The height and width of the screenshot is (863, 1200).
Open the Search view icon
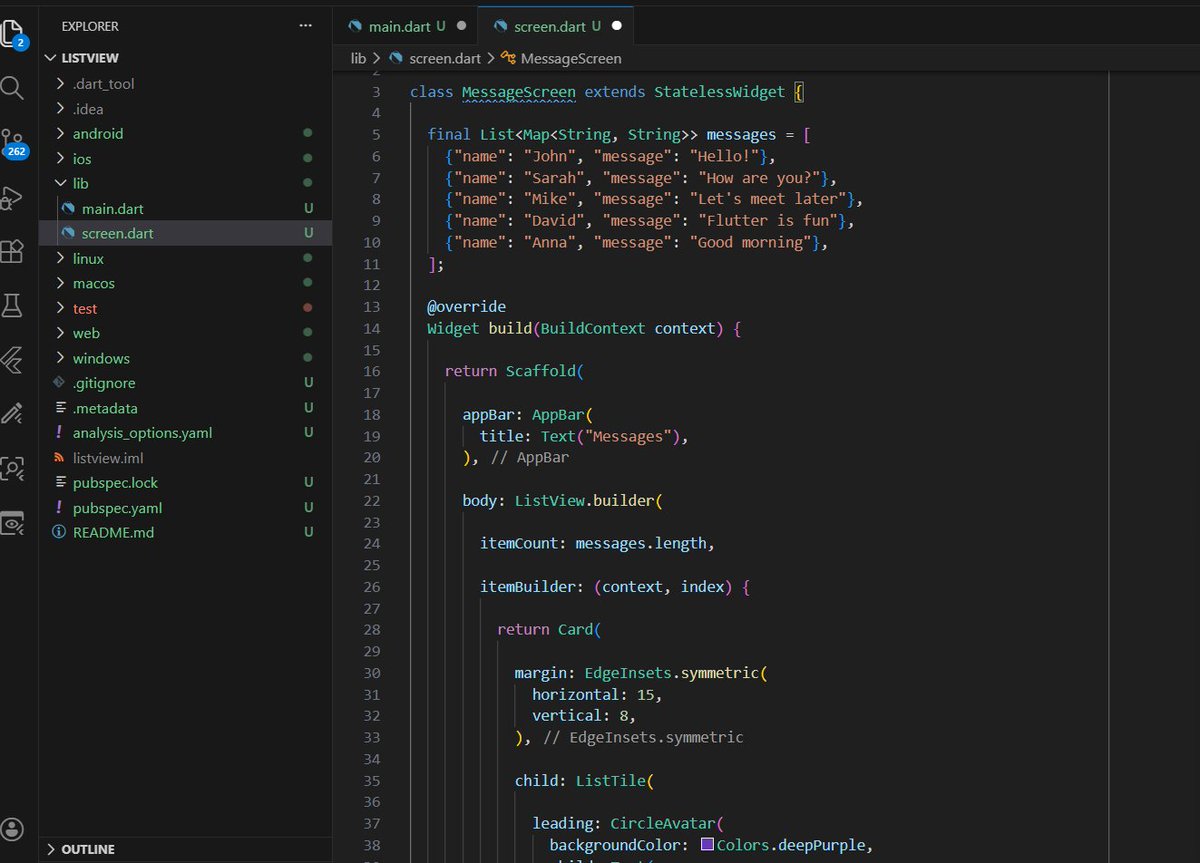[12, 88]
